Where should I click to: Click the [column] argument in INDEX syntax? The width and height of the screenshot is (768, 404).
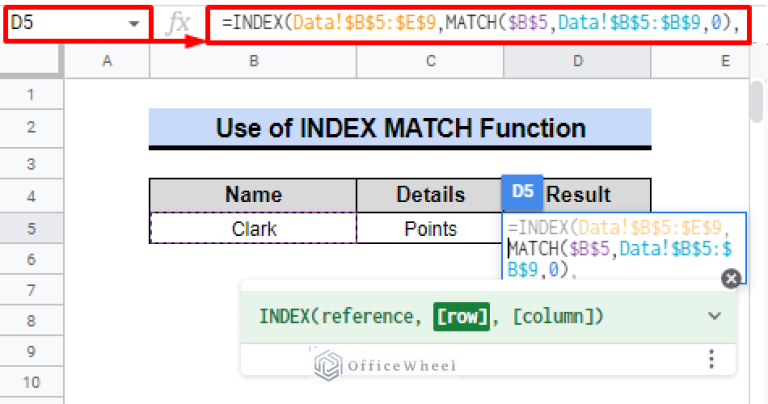click(x=552, y=316)
